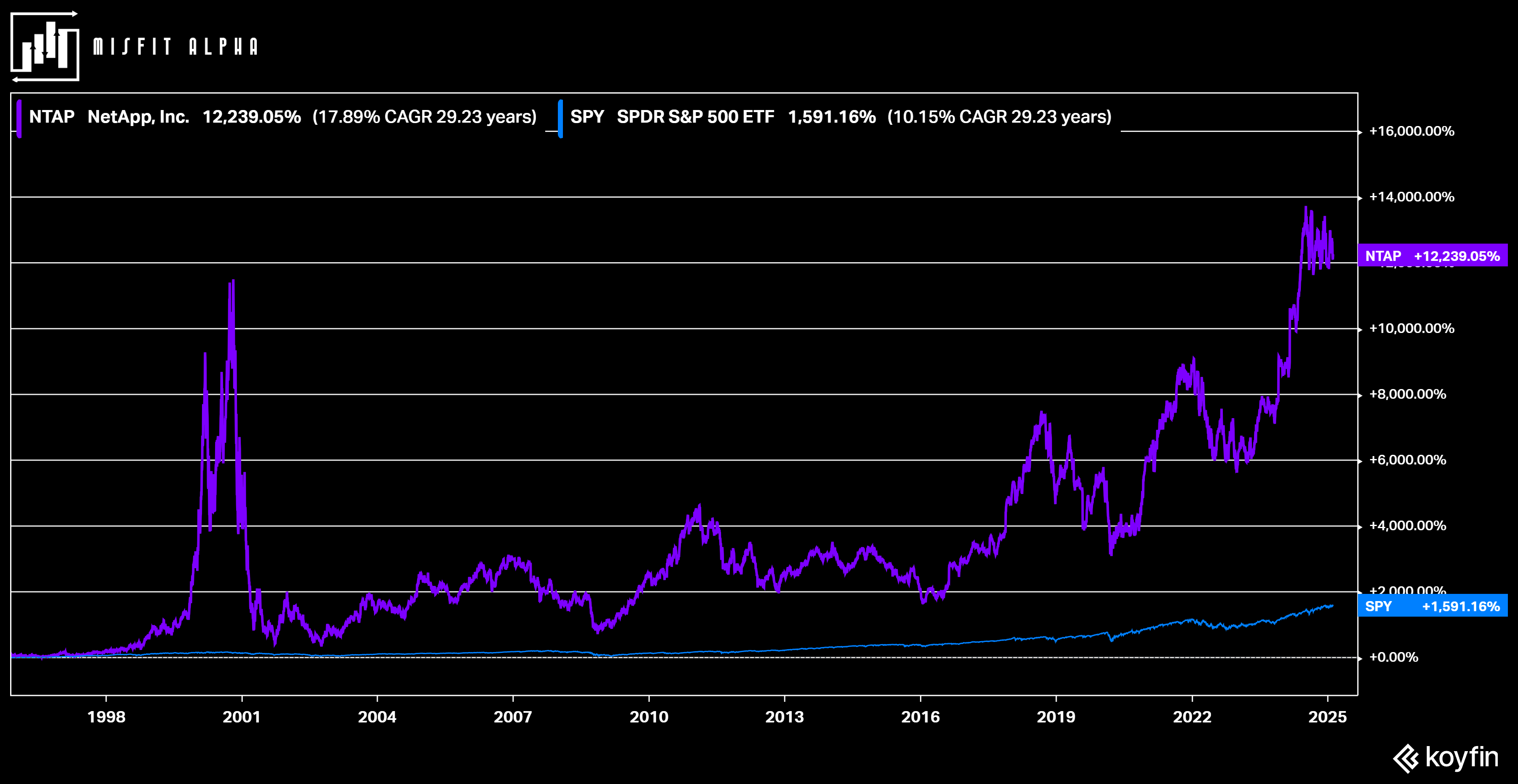Click the 2004 x-axis label

point(377,717)
